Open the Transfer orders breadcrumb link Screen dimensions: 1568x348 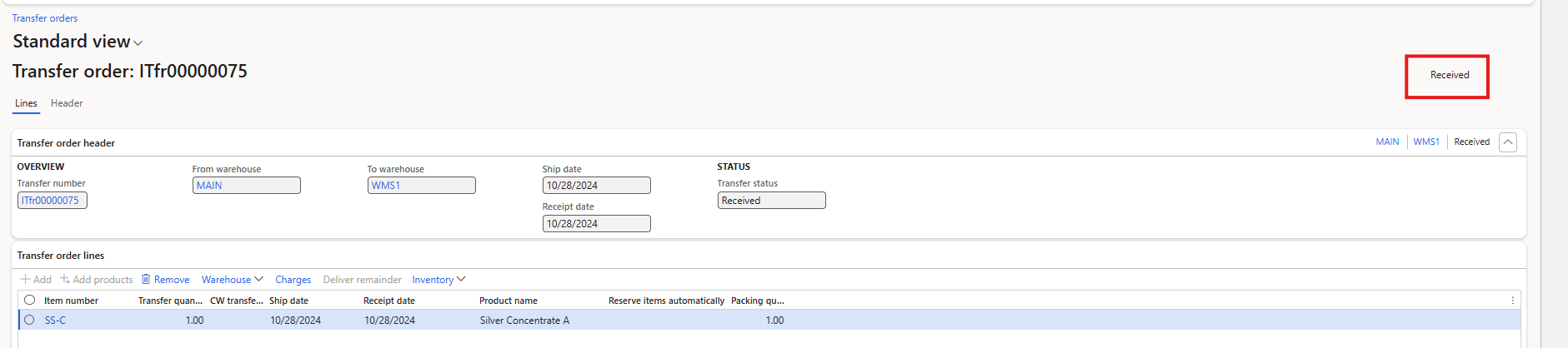(45, 18)
